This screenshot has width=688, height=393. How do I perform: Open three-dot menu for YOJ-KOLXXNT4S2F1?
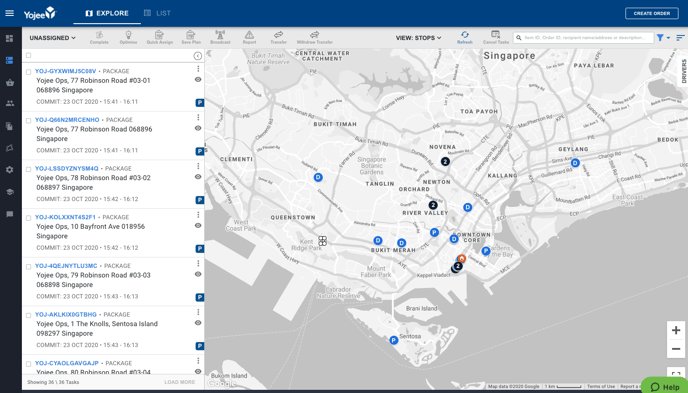(198, 214)
